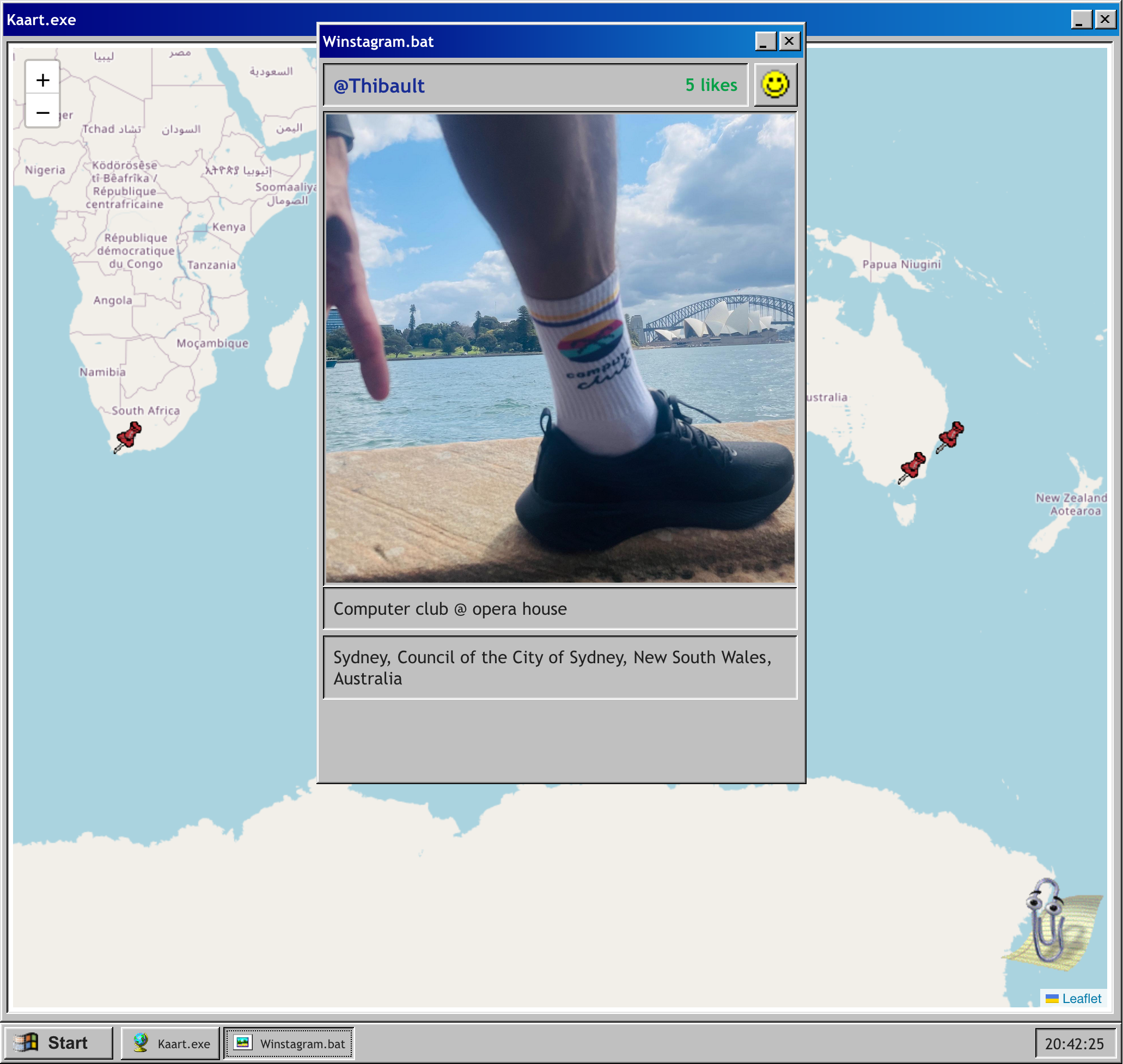The height and width of the screenshot is (1064, 1123).
Task: Click the Sydney Opera House sock photo
Action: [x=560, y=348]
